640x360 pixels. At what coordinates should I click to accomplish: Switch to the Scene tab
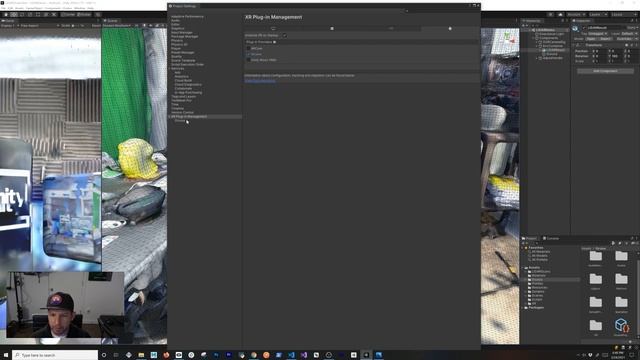[x=111, y=20]
